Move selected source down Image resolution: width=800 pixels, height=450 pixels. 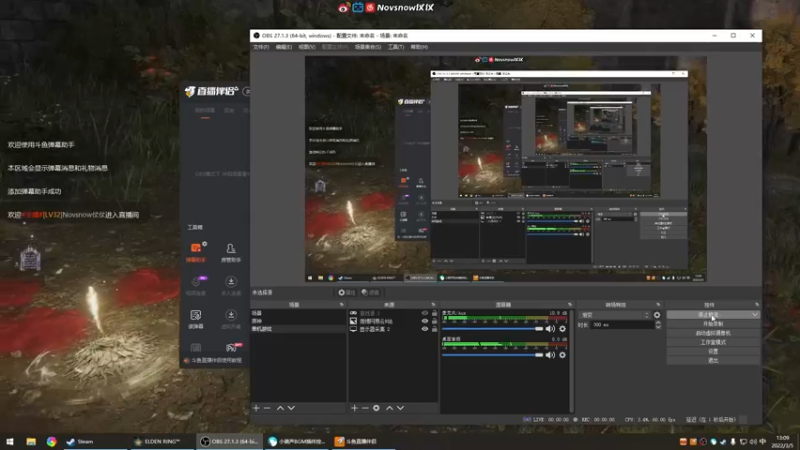400,408
